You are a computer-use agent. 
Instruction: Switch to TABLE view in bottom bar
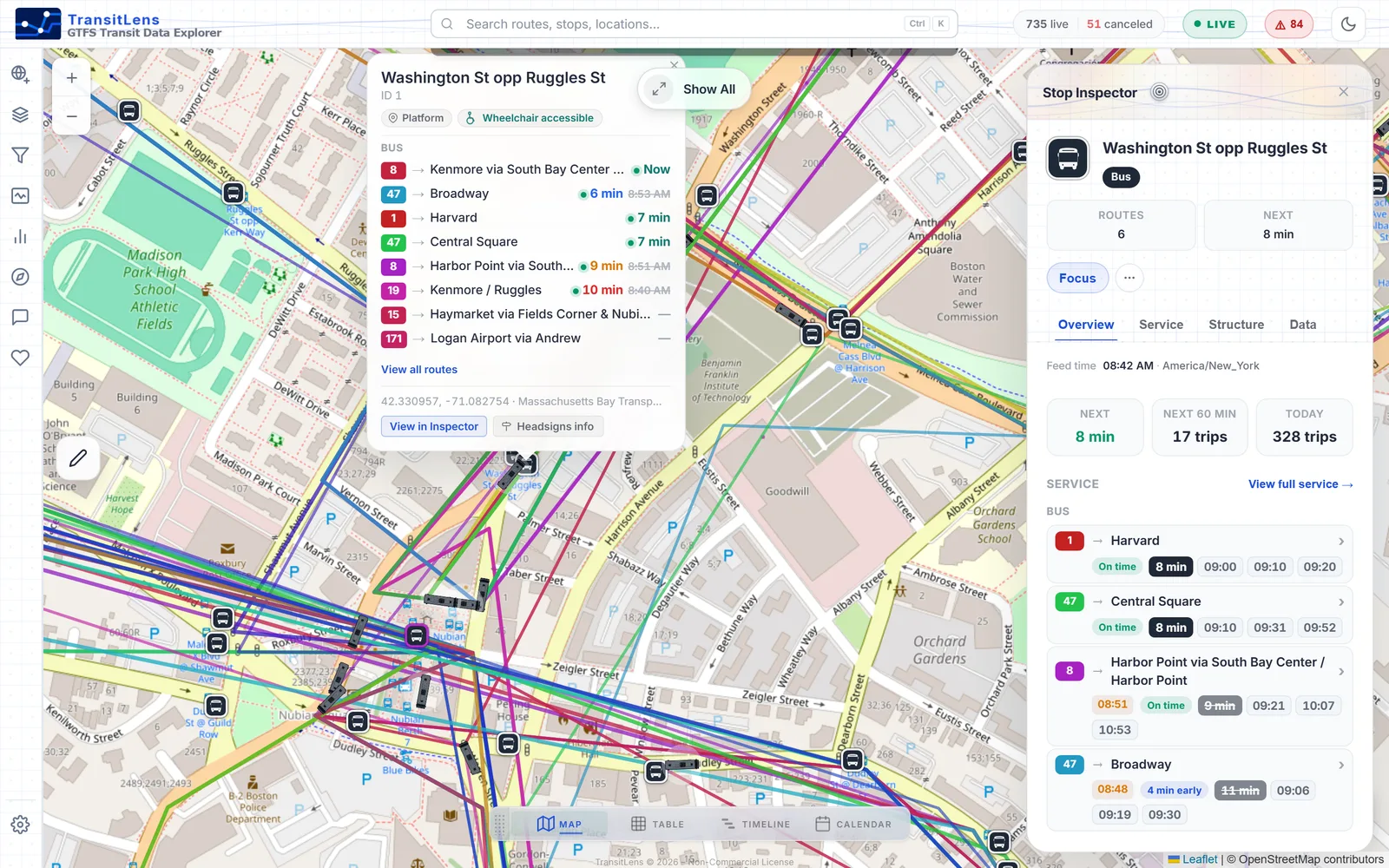[x=658, y=824]
